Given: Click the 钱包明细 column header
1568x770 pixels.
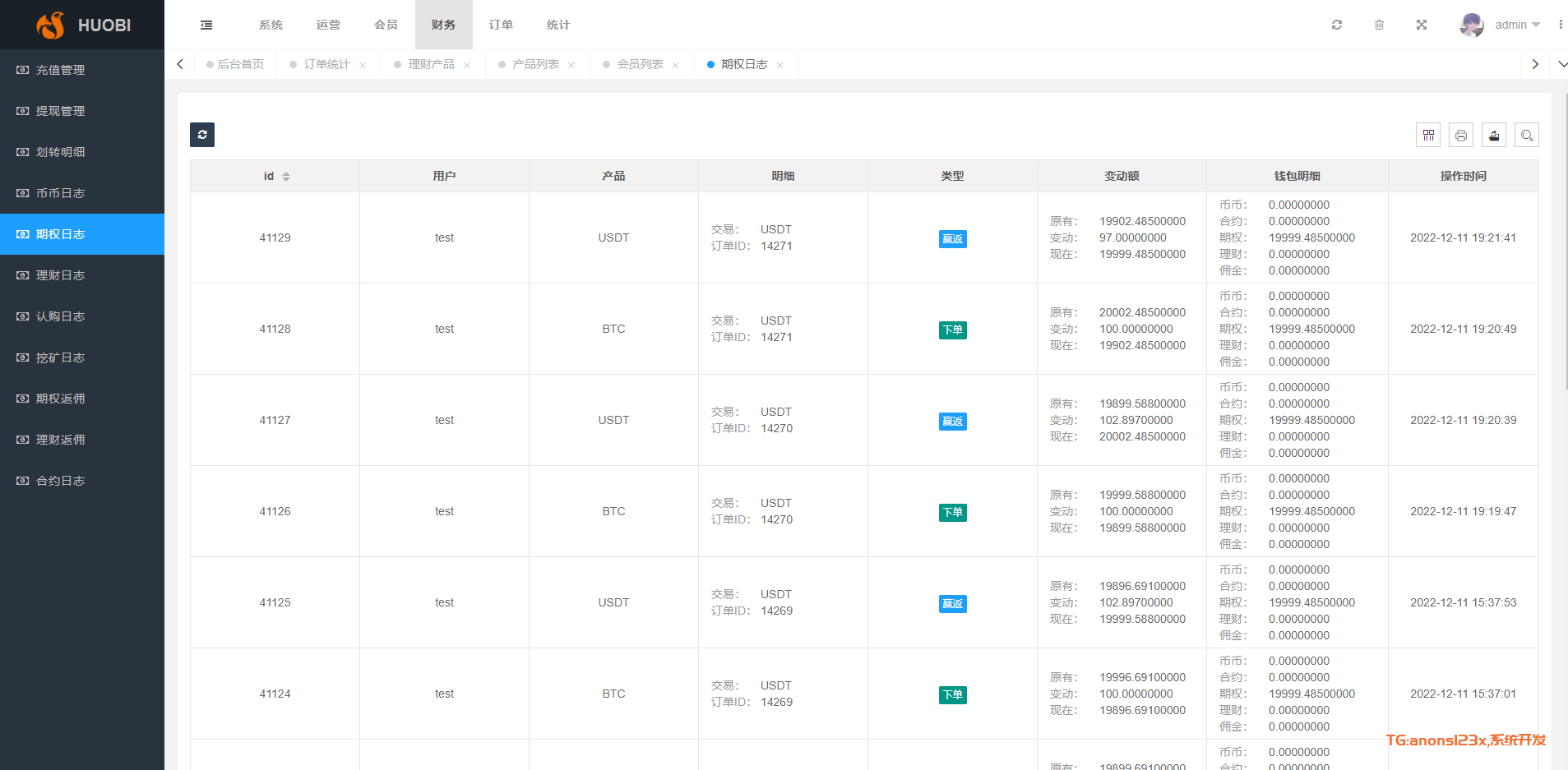Looking at the screenshot, I should [1297, 176].
